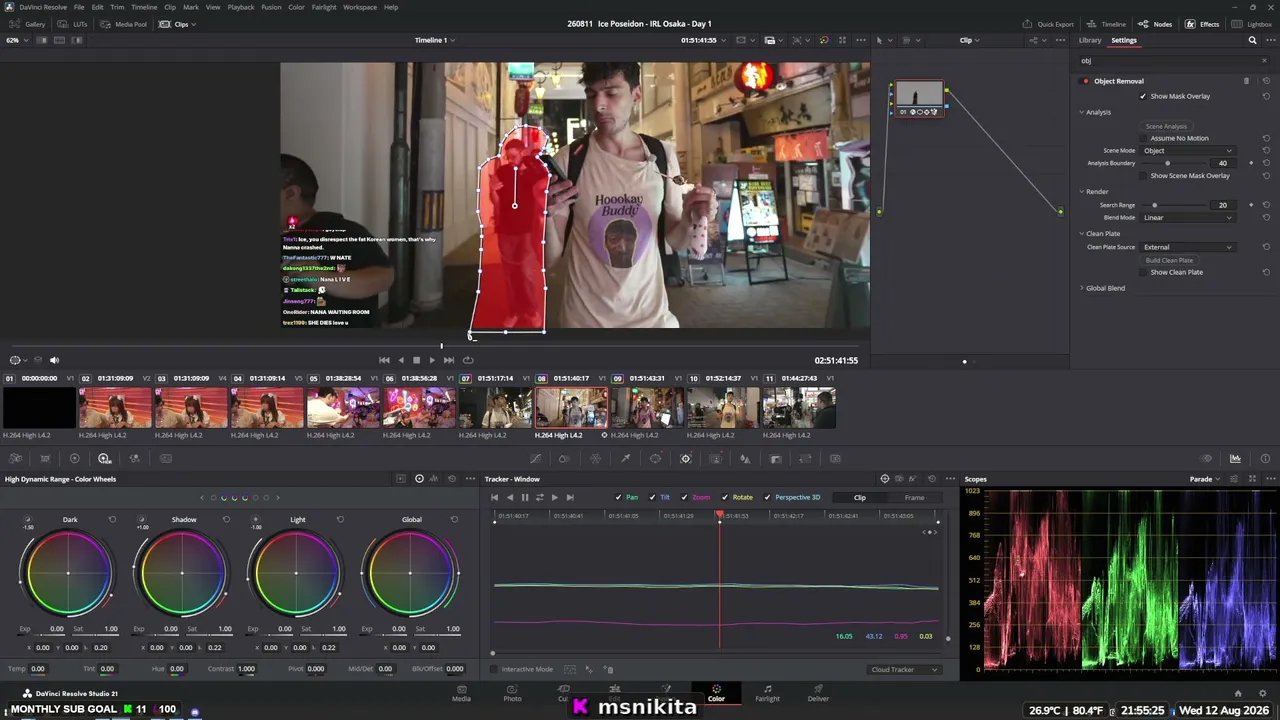Toggle the Tilt tracking checkbox
The height and width of the screenshot is (720, 1280).
pos(652,497)
